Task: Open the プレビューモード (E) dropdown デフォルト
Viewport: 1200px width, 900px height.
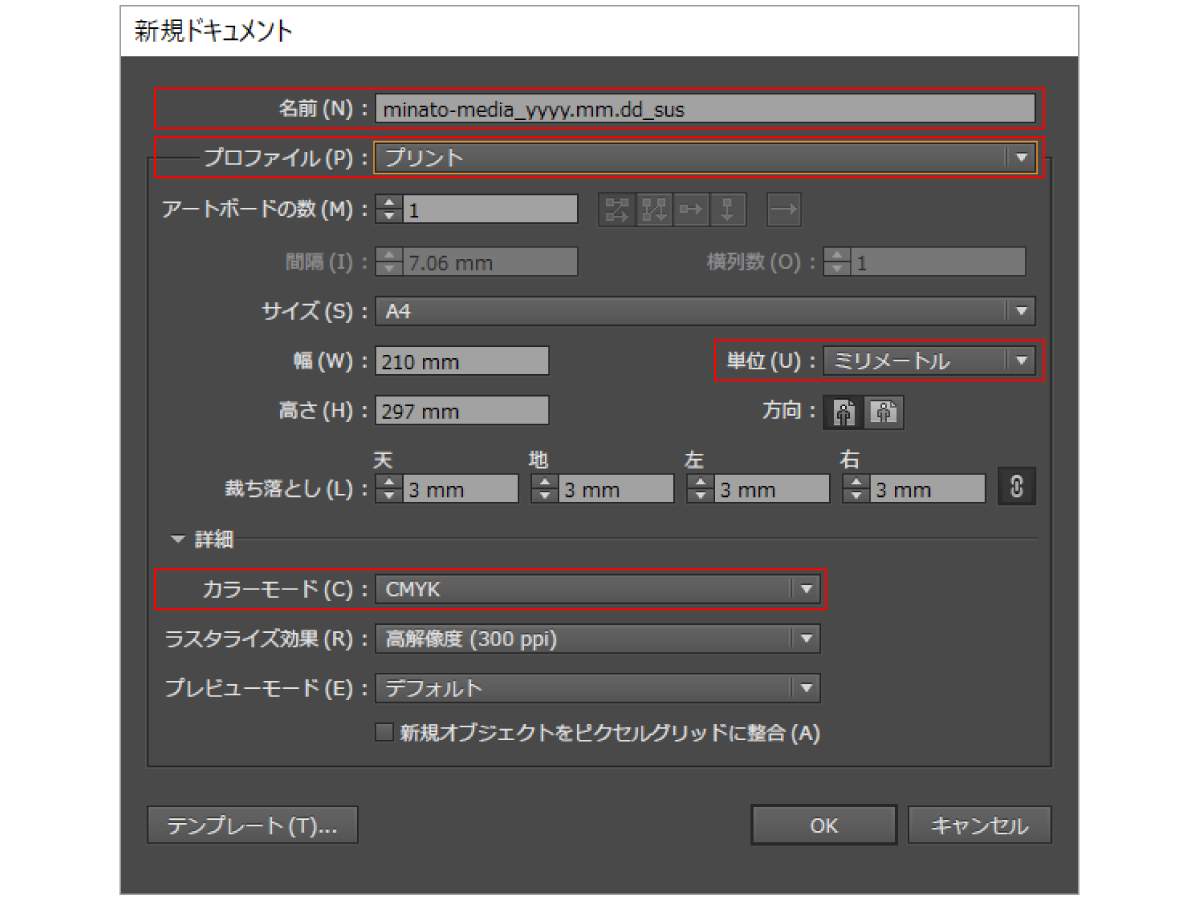Action: (x=598, y=688)
